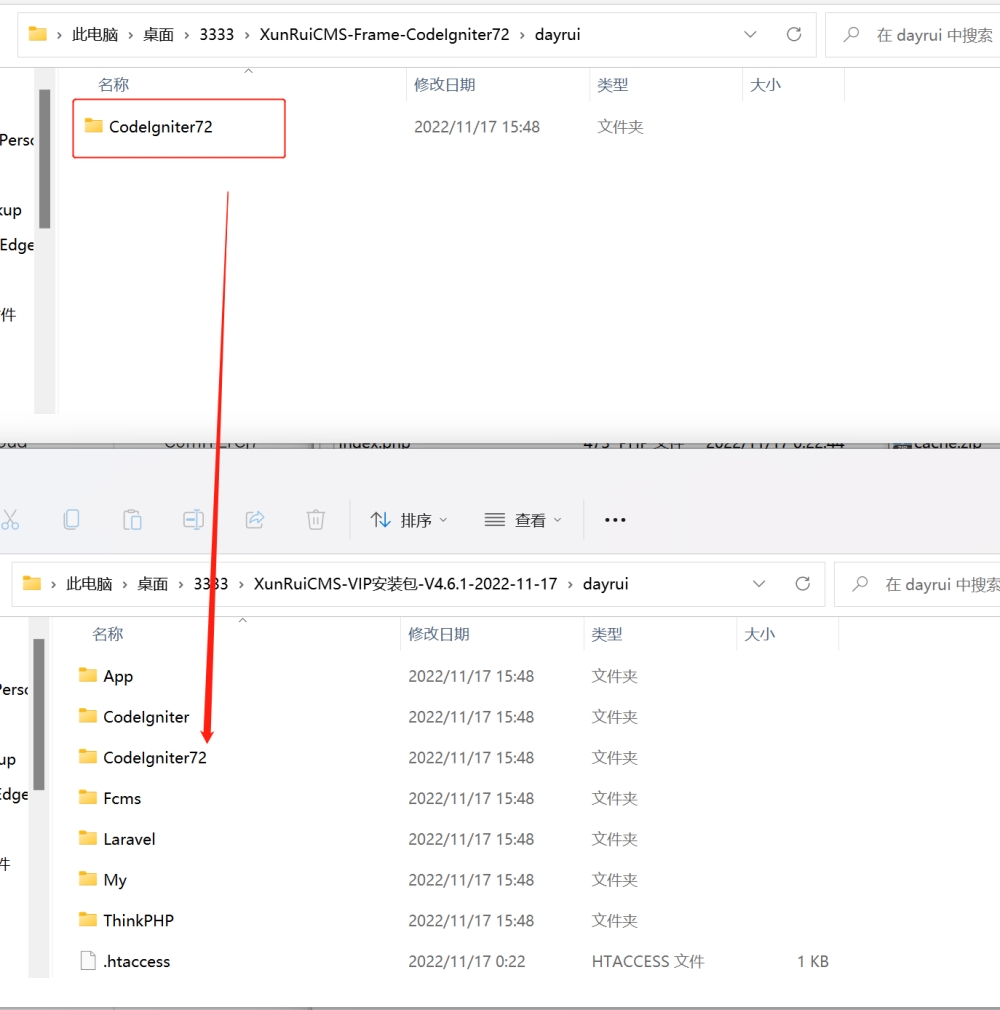Click chevron before dayrui in lower address bar
1000x1010 pixels.
[570, 584]
